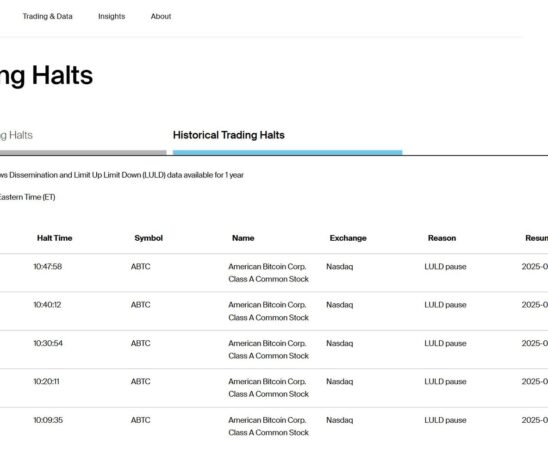This screenshot has height=450, width=548.
Task: Click ABTC symbol in 10:30:54 row
Action: [141, 343]
